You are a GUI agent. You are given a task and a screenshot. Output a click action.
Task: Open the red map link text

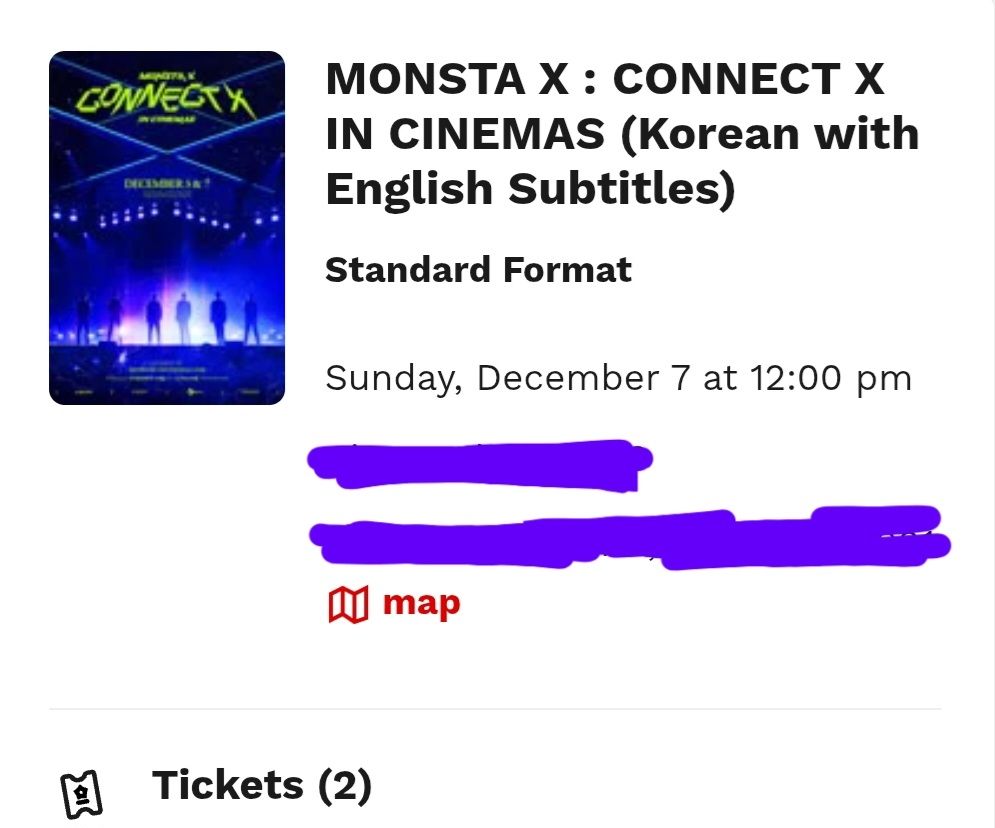pos(421,603)
